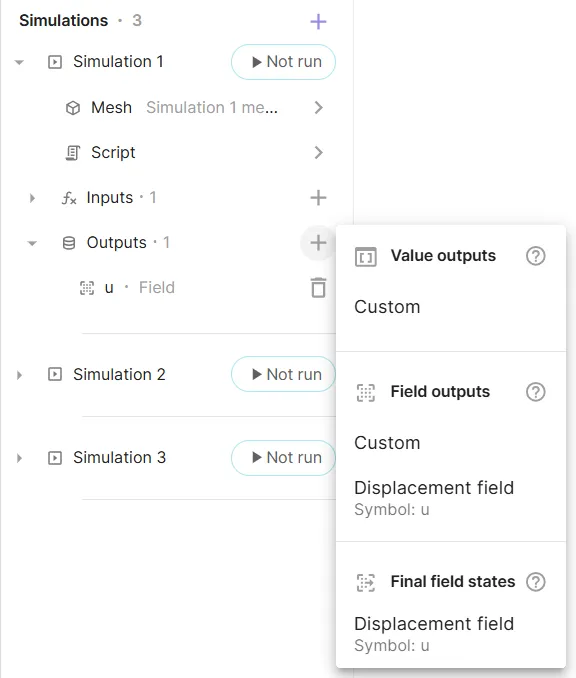Click the Outputs plus button
The height and width of the screenshot is (678, 576).
318,243
